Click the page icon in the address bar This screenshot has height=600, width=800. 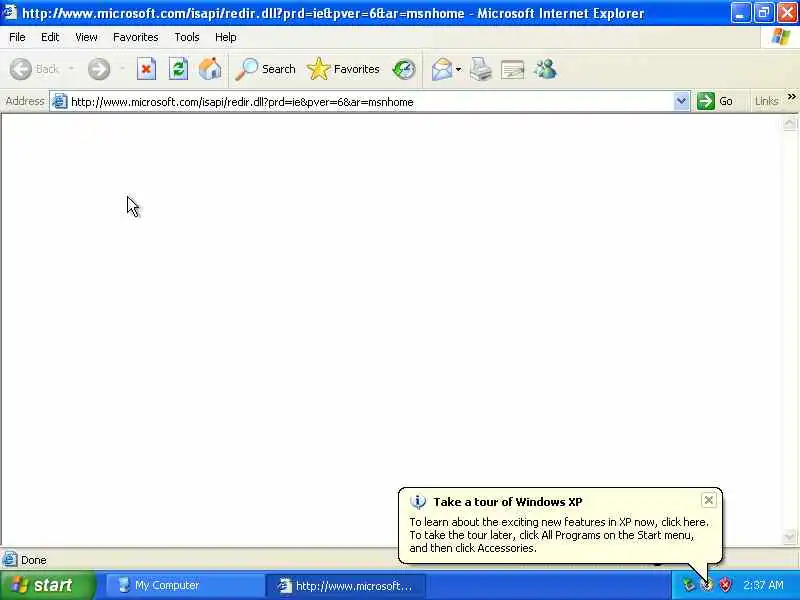click(60, 102)
